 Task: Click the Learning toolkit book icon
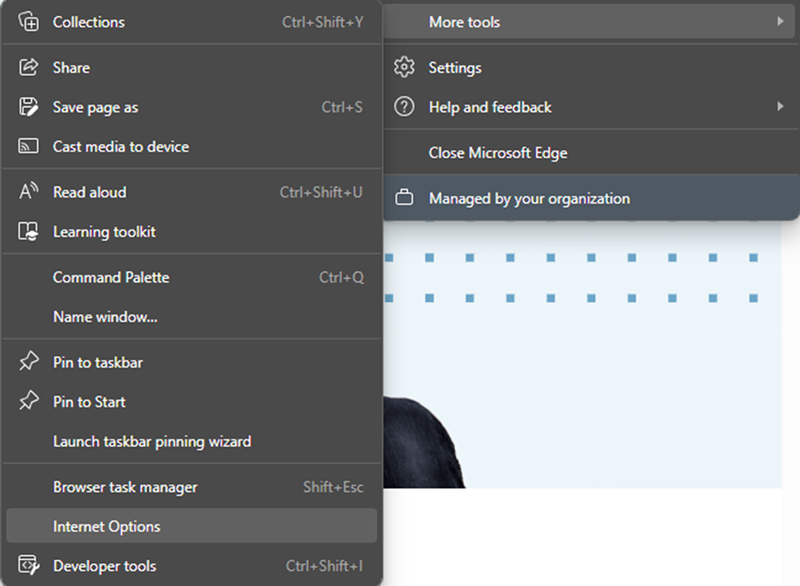(29, 231)
